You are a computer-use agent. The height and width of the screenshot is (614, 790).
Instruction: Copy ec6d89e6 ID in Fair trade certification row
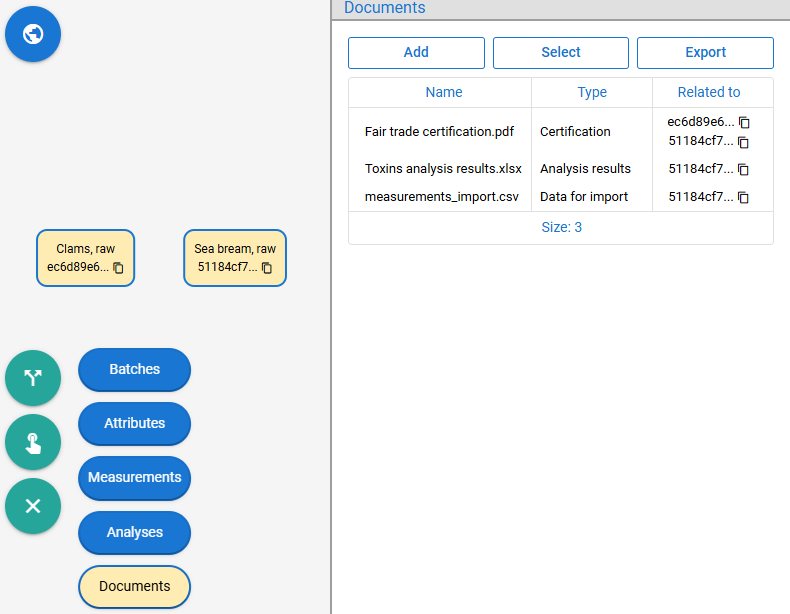click(x=744, y=122)
